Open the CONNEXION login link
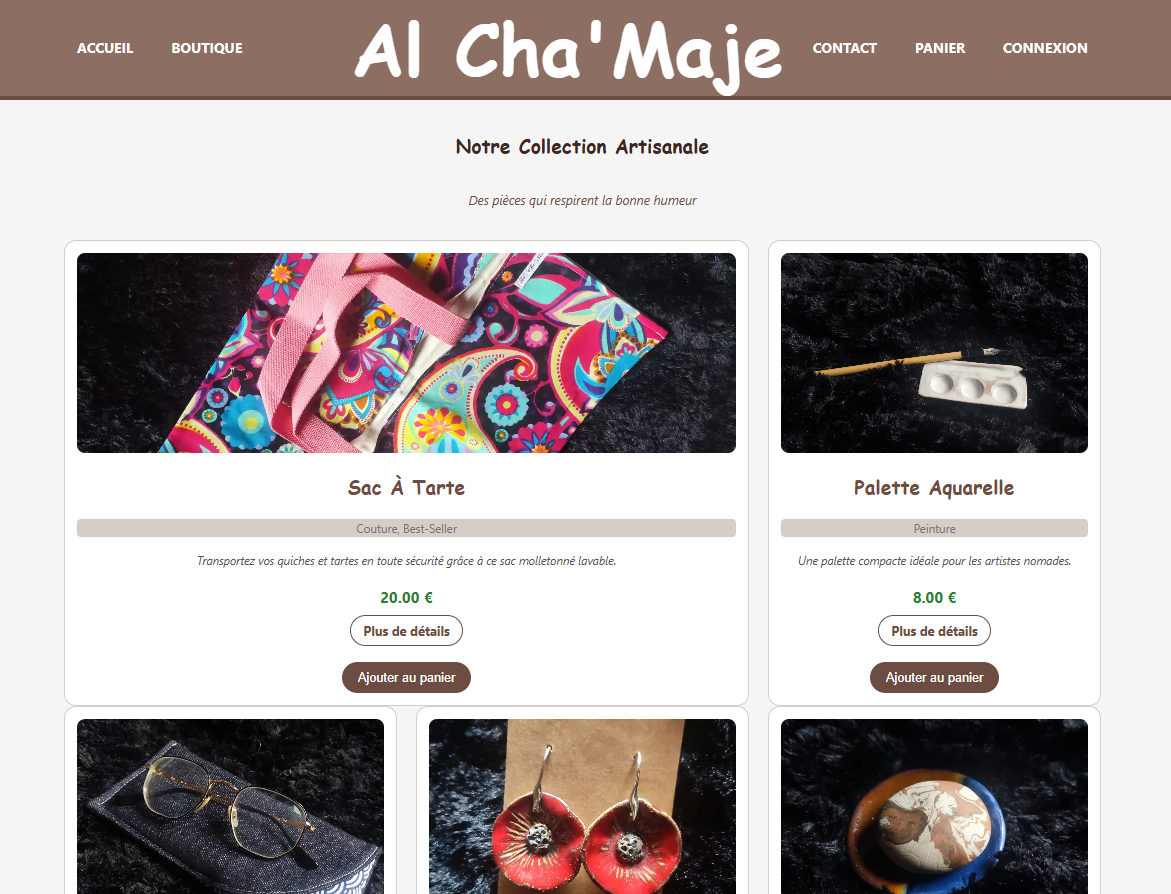This screenshot has height=894, width=1171. 1045,48
